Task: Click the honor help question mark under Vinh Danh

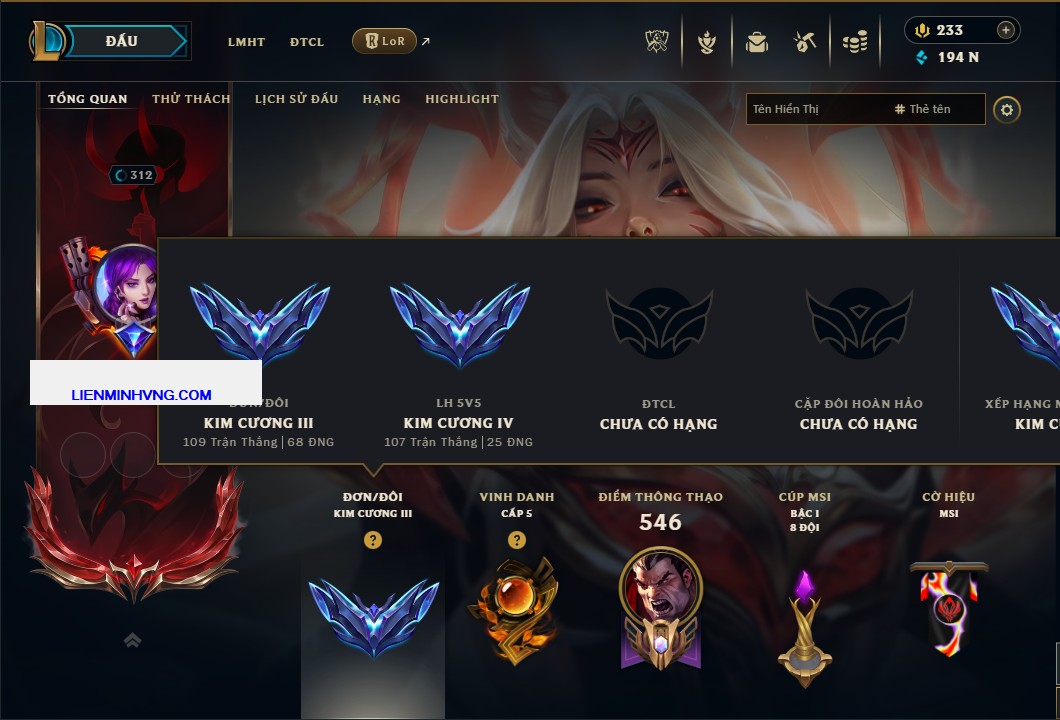Action: click(516, 539)
